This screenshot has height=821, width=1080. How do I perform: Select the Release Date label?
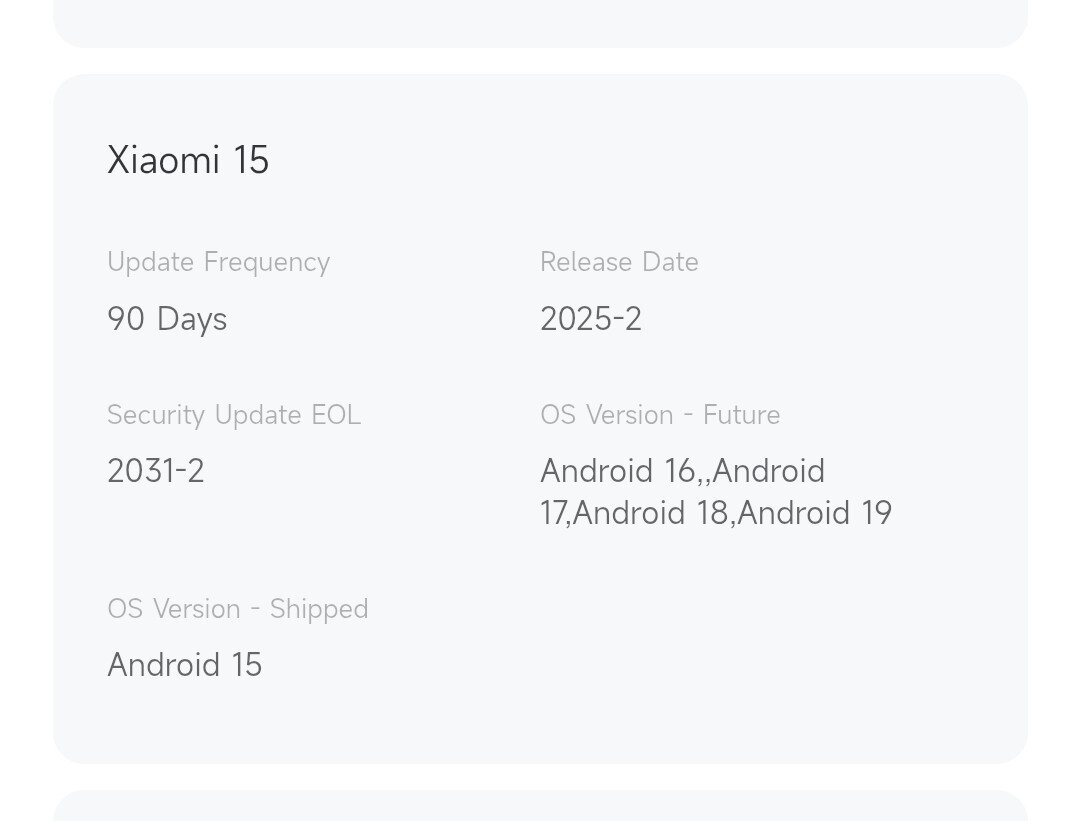click(x=619, y=262)
